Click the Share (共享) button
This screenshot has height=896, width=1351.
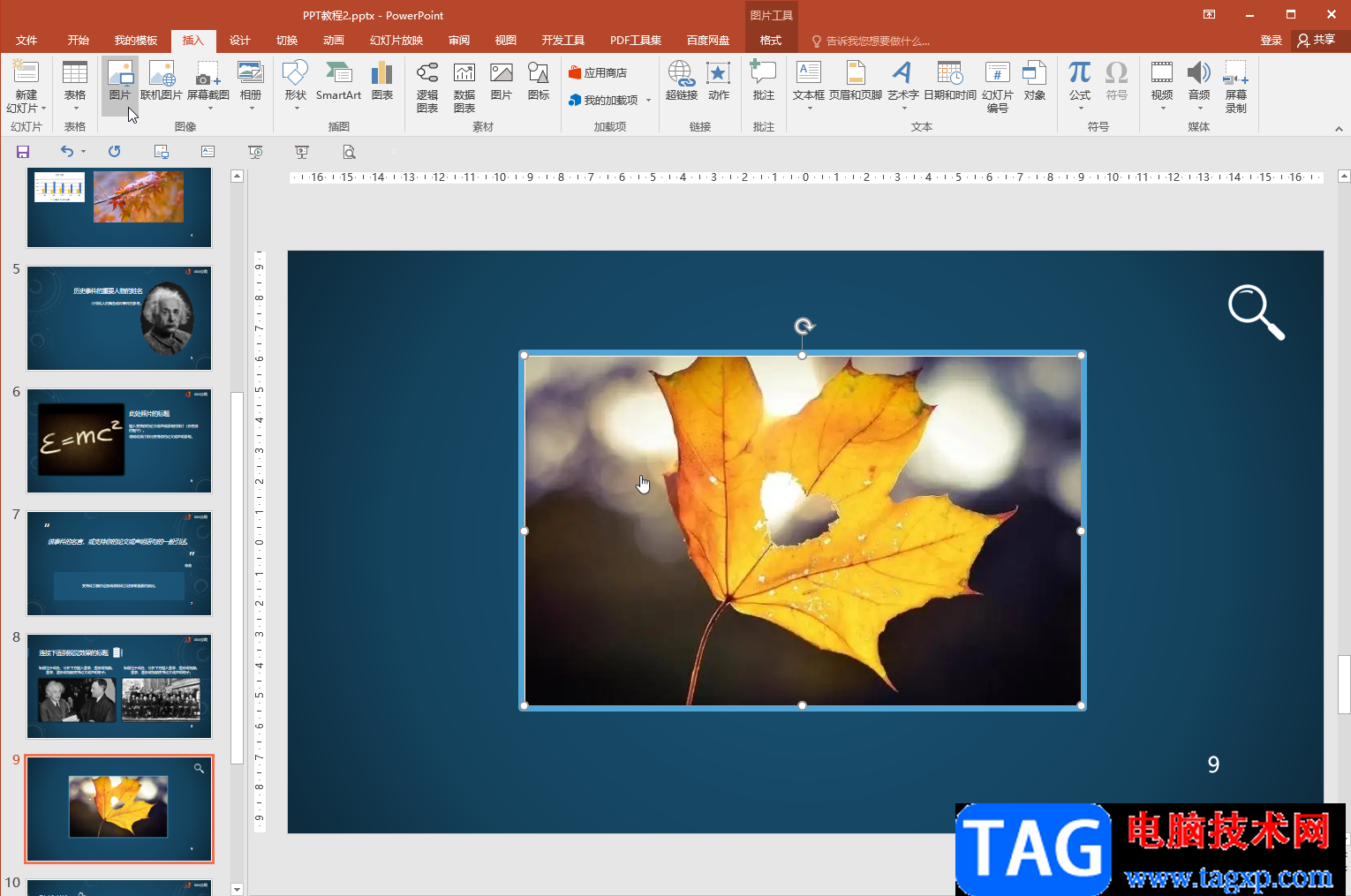[x=1316, y=40]
